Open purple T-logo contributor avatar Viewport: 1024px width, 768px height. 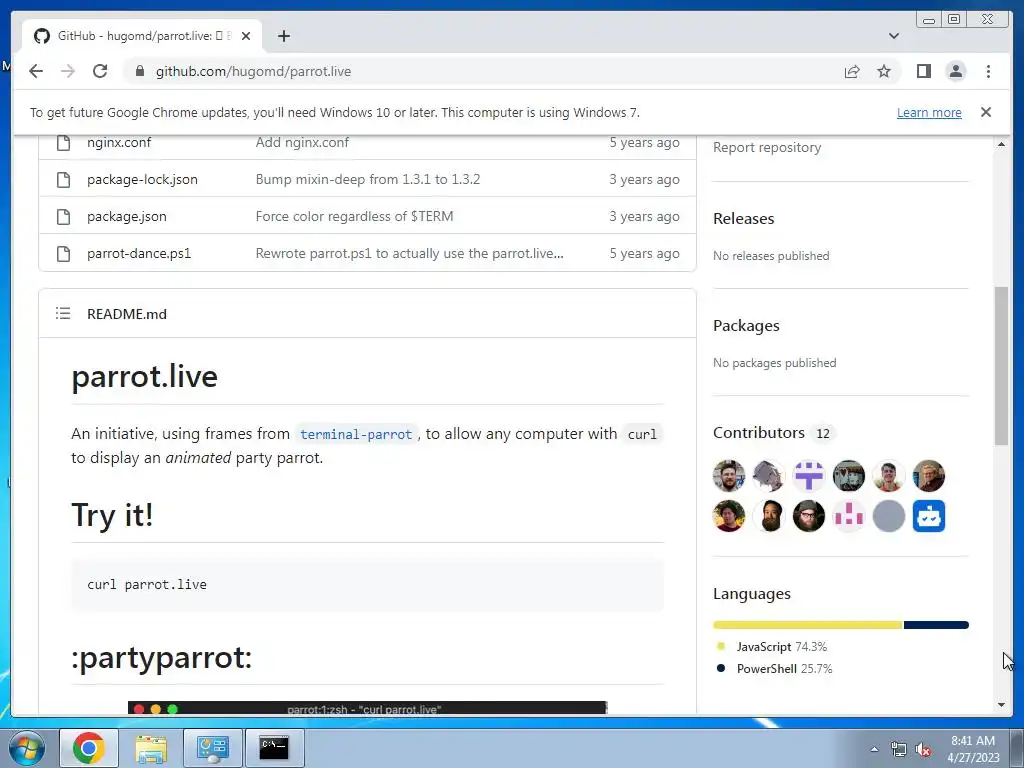click(x=808, y=476)
